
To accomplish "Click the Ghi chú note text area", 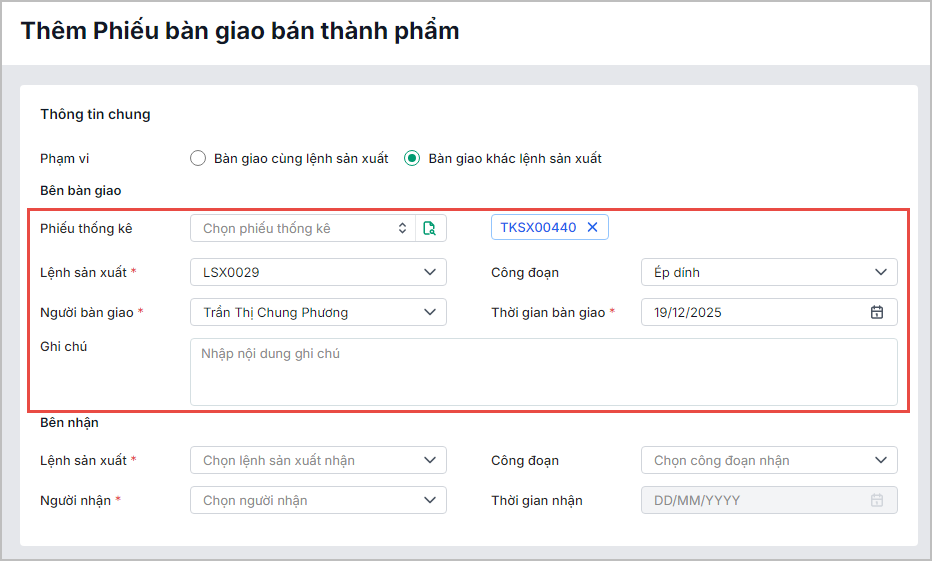I will point(543,371).
